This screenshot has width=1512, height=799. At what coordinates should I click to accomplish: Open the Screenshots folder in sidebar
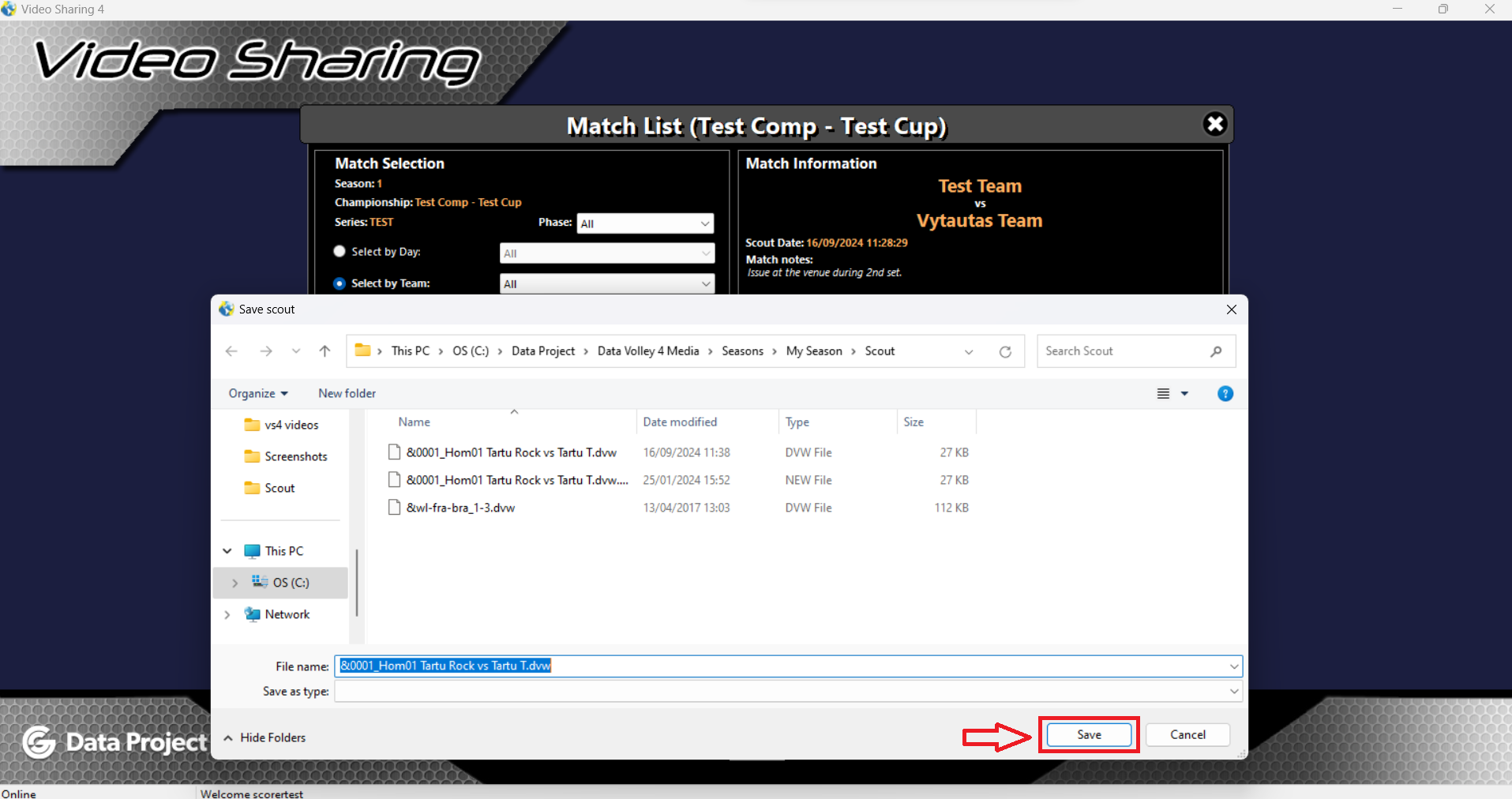286,456
